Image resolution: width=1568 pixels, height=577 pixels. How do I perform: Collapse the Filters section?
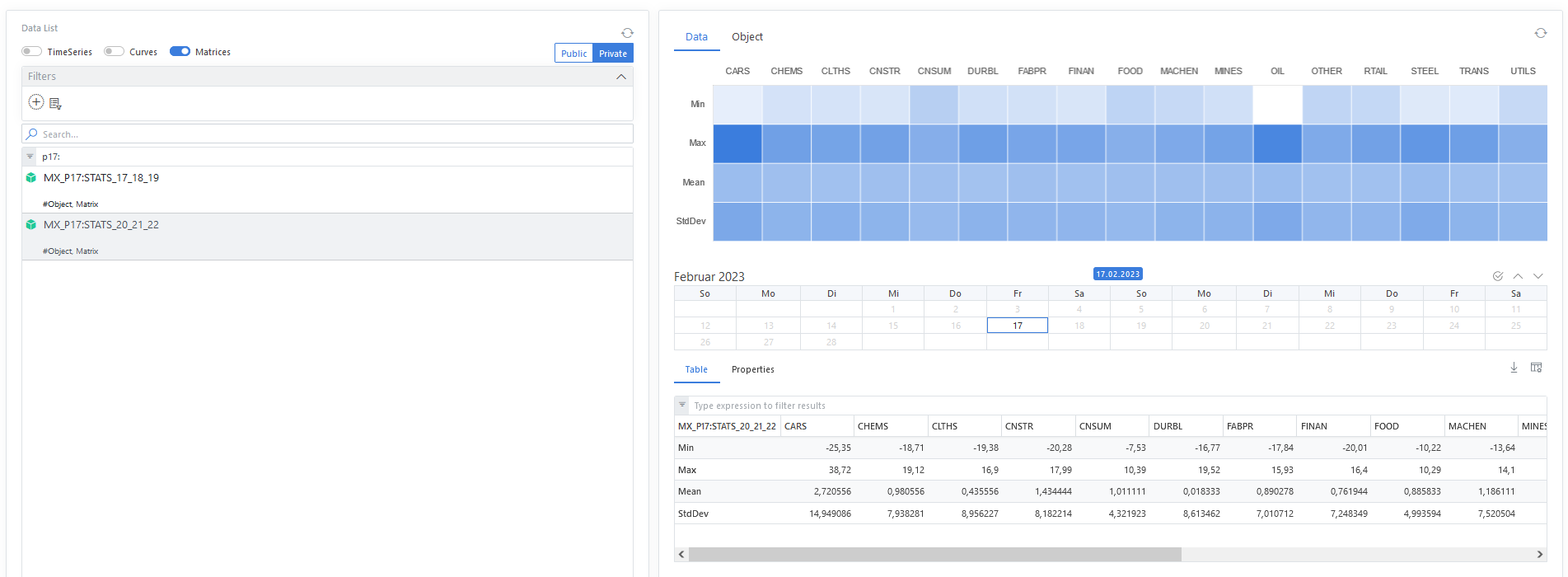tap(621, 77)
